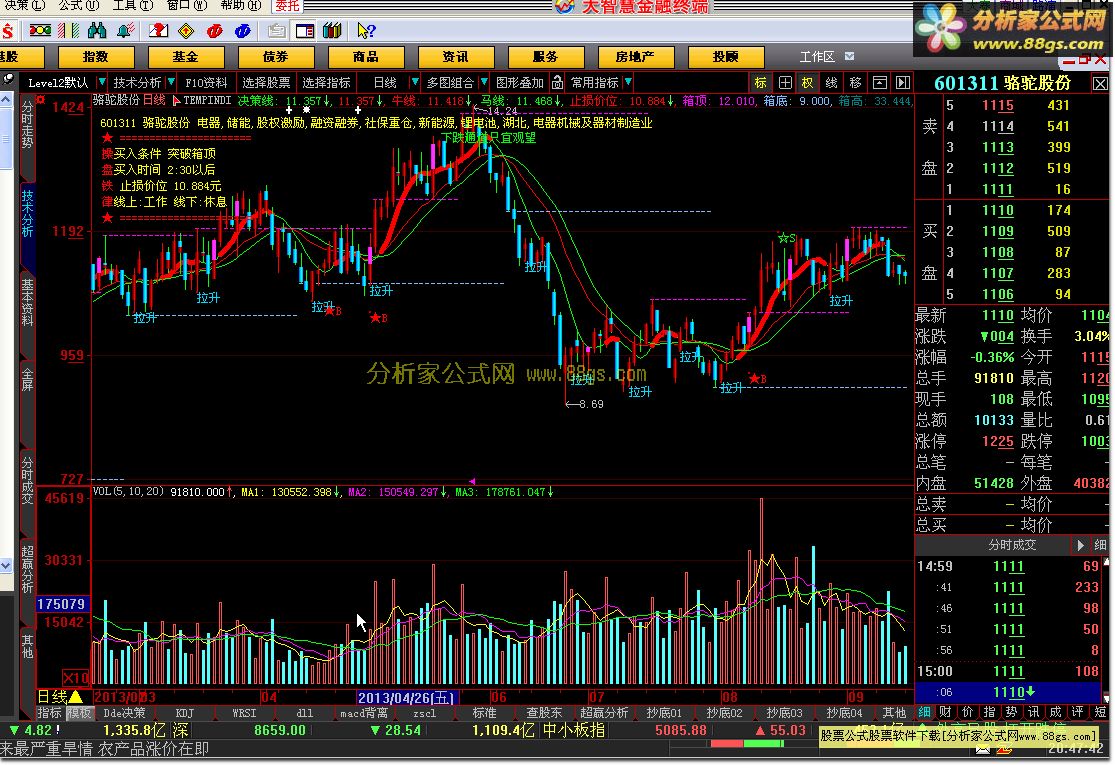Screen dimensions: 1115x765
Task: Switch to the 超赢分析 indicator tab
Action: [604, 712]
